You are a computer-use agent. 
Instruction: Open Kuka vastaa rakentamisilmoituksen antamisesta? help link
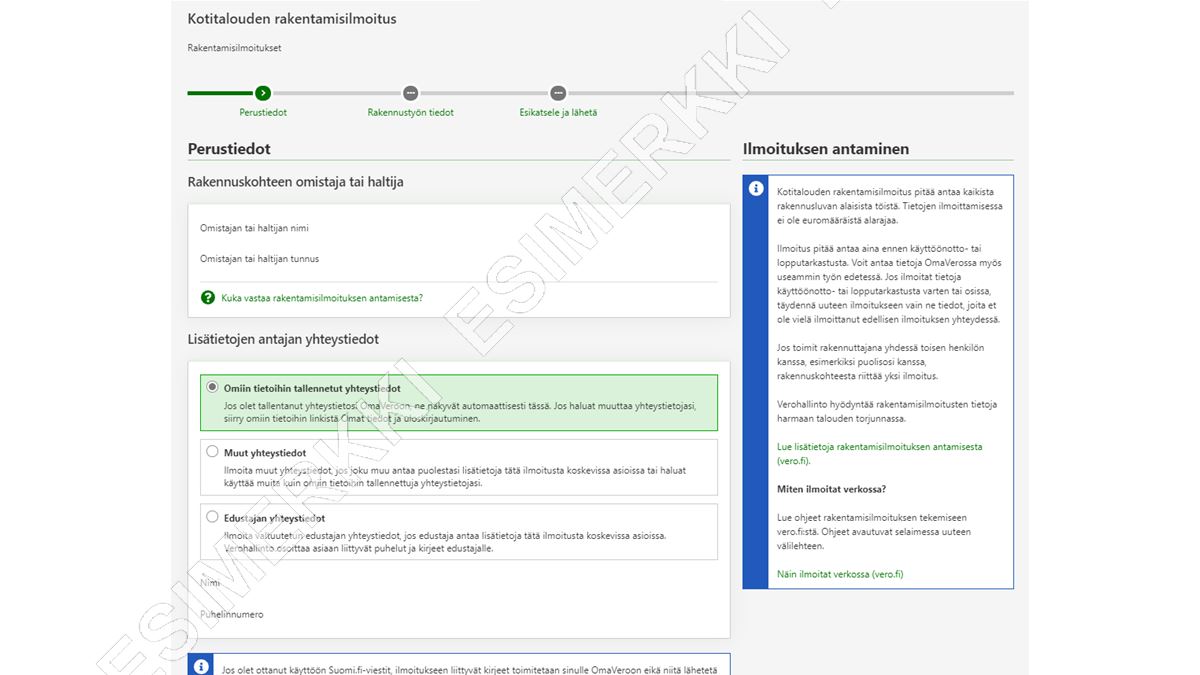pyautogui.click(x=322, y=298)
